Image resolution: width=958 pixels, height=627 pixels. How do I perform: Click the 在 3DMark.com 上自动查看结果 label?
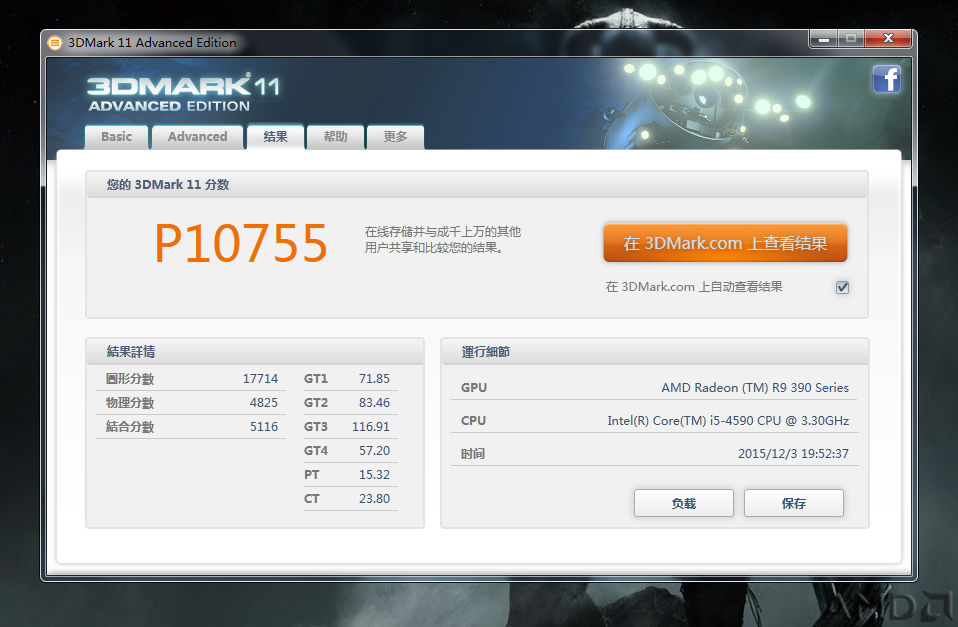click(694, 287)
